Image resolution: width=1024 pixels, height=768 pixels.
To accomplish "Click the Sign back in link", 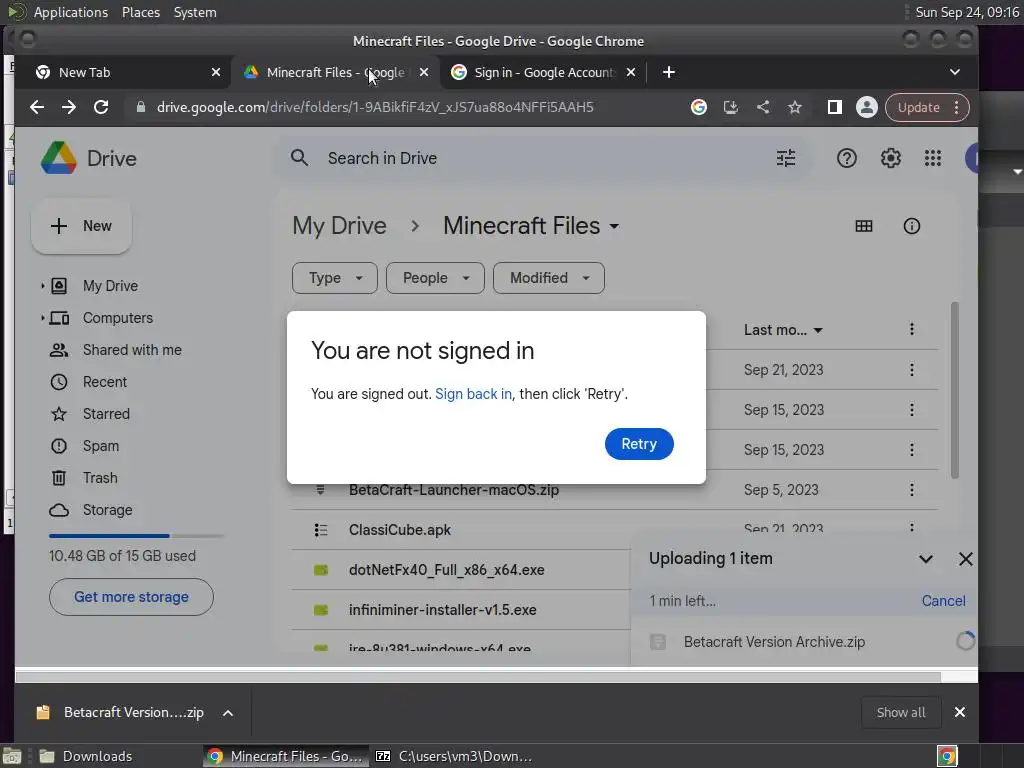I will coord(473,394).
